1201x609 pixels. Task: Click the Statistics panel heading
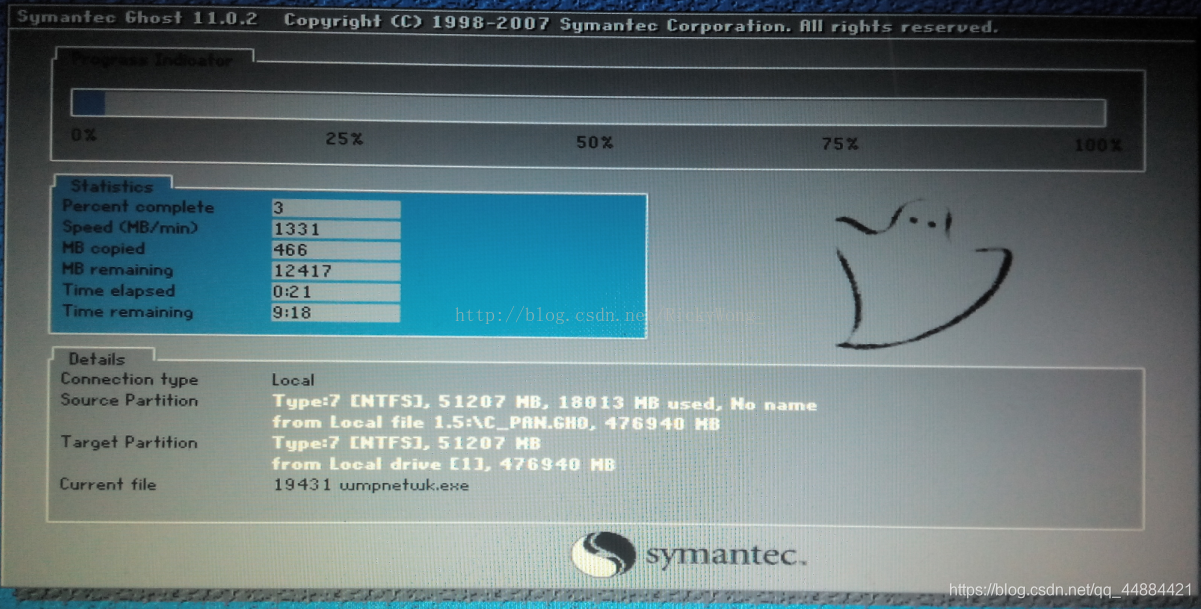[111, 186]
